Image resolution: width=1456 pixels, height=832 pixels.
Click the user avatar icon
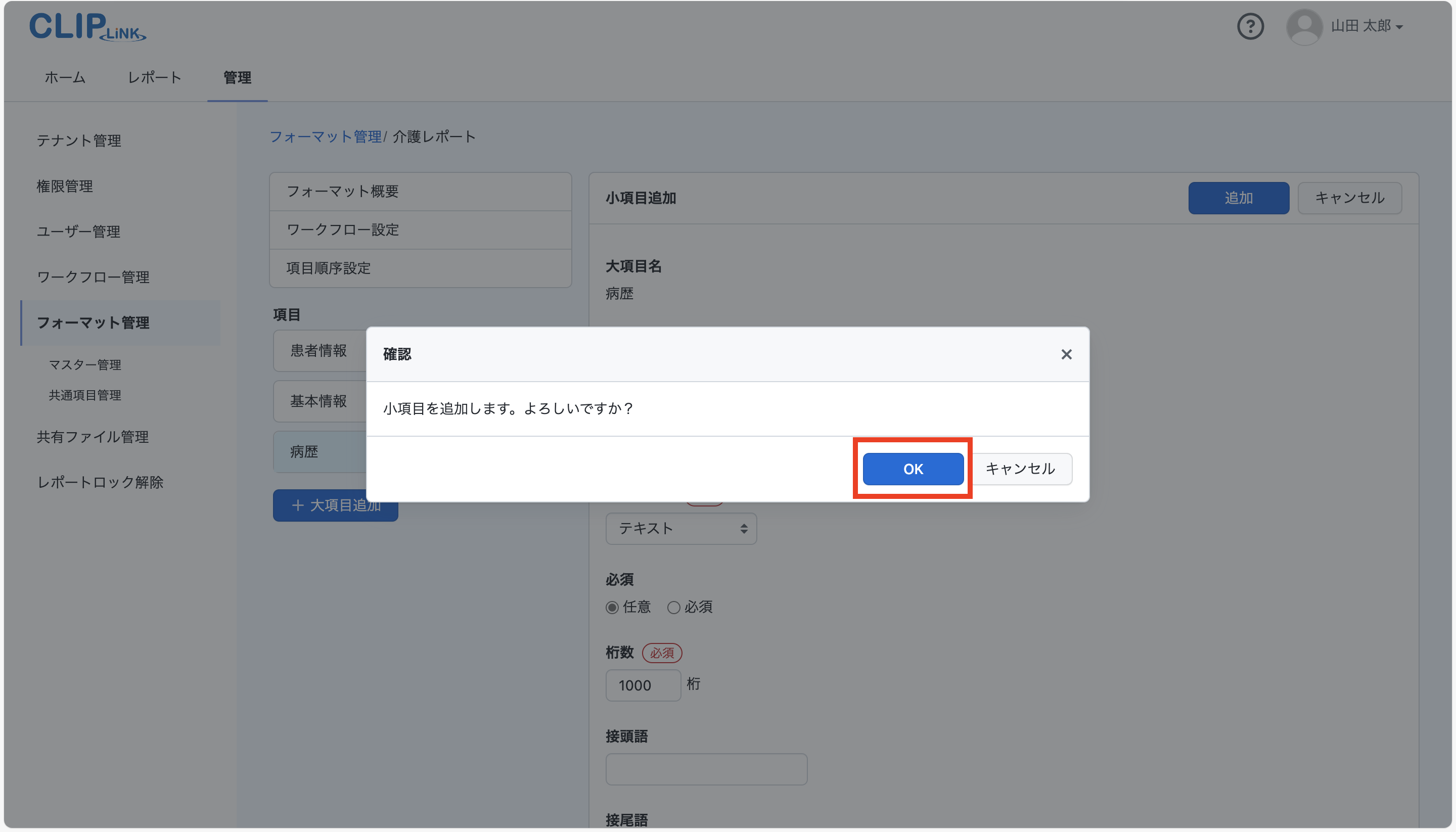pyautogui.click(x=1303, y=26)
